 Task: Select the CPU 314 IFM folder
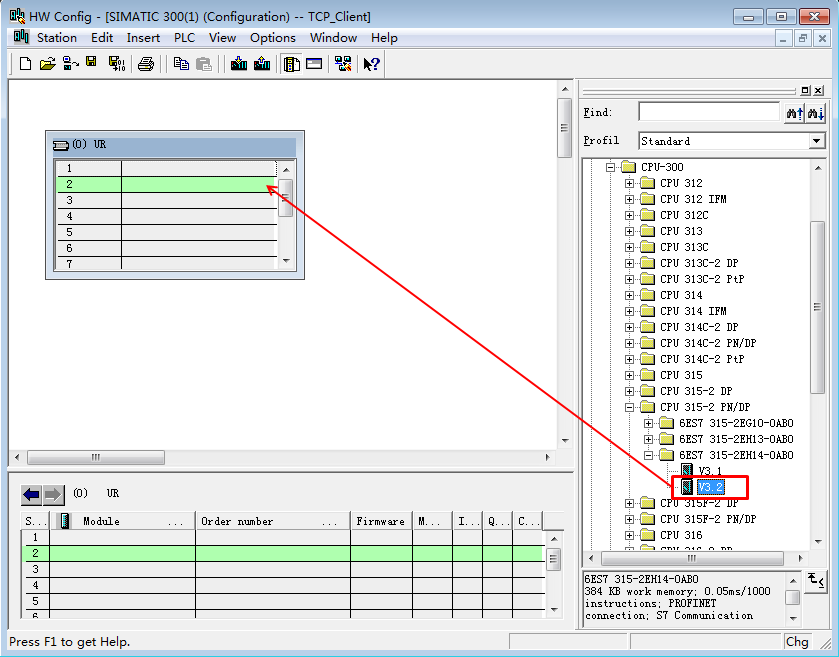tap(693, 311)
